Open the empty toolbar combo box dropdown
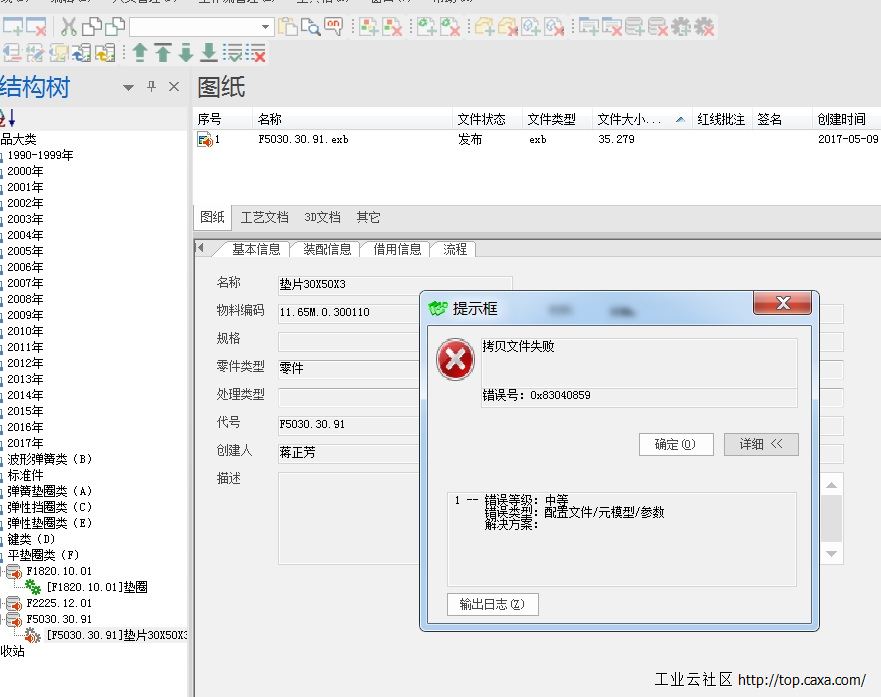Image resolution: width=881 pixels, height=697 pixels. [265, 26]
